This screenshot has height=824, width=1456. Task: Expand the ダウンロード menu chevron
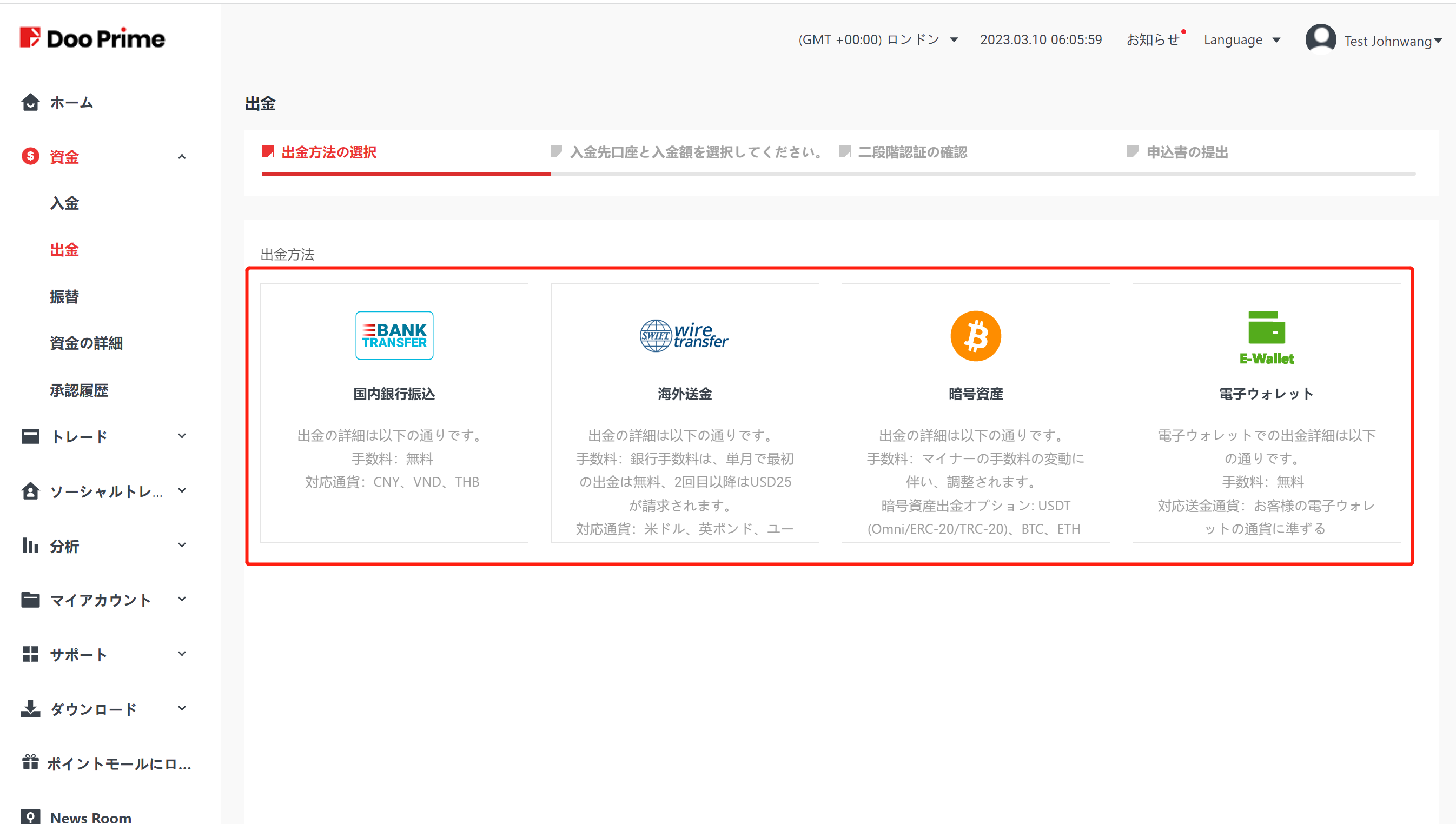click(x=182, y=708)
